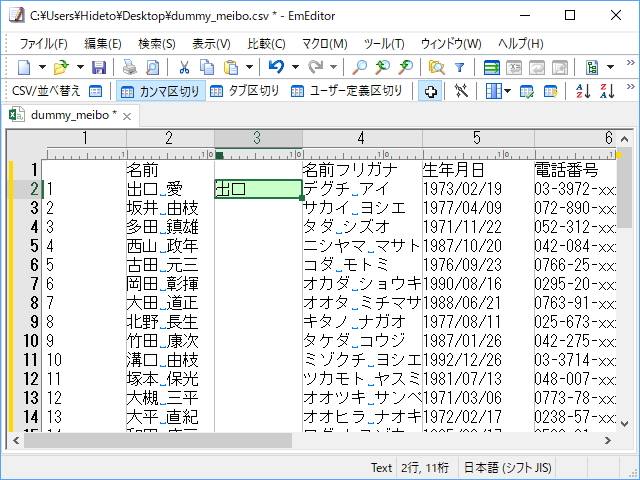The width and height of the screenshot is (640, 480).
Task: Click the column layout icon
Action: point(493,91)
